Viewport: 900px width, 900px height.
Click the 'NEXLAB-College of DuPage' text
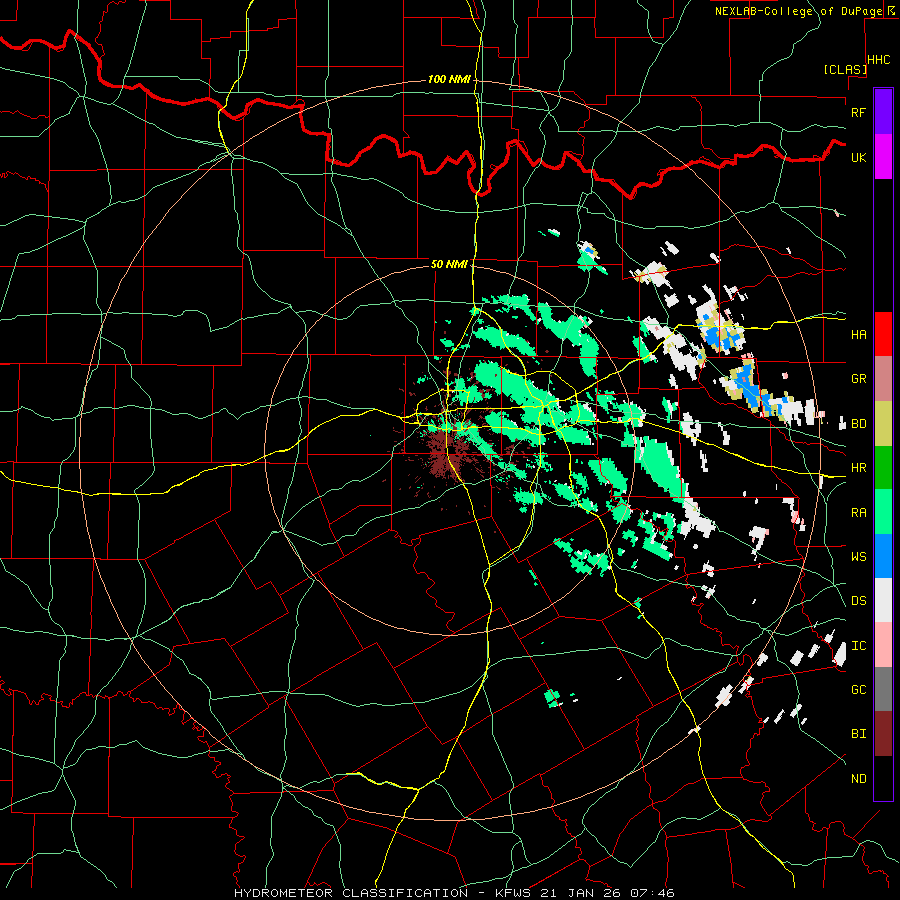[799, 11]
